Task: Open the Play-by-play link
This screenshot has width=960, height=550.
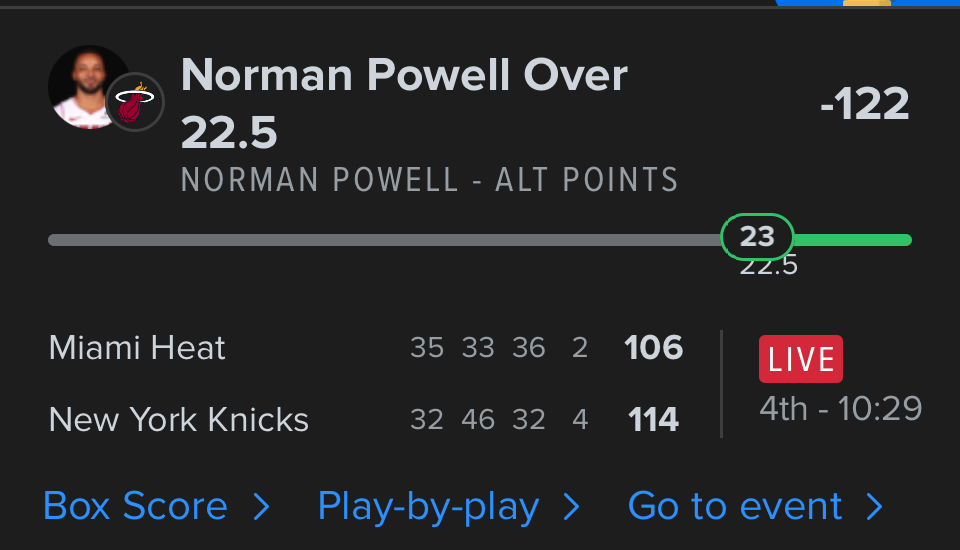Action: (x=428, y=507)
